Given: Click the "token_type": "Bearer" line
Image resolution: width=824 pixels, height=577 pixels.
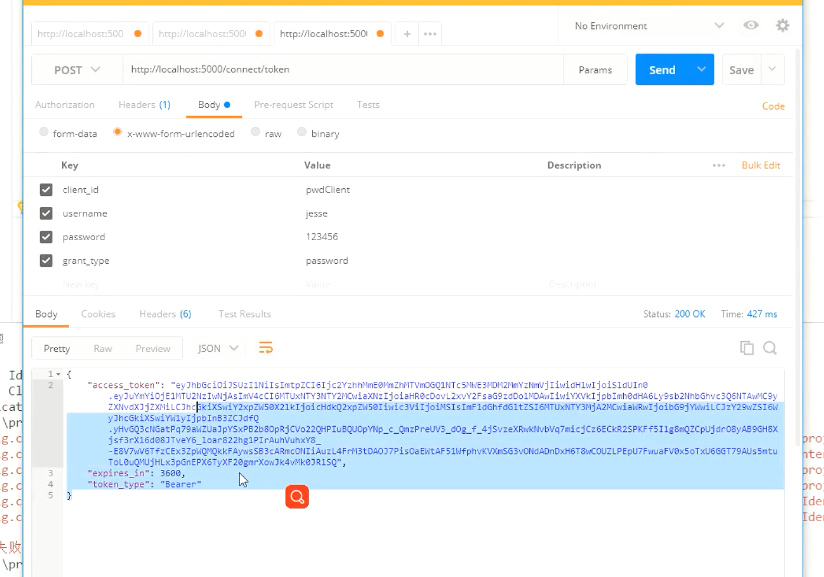Looking at the screenshot, I should coord(145,484).
